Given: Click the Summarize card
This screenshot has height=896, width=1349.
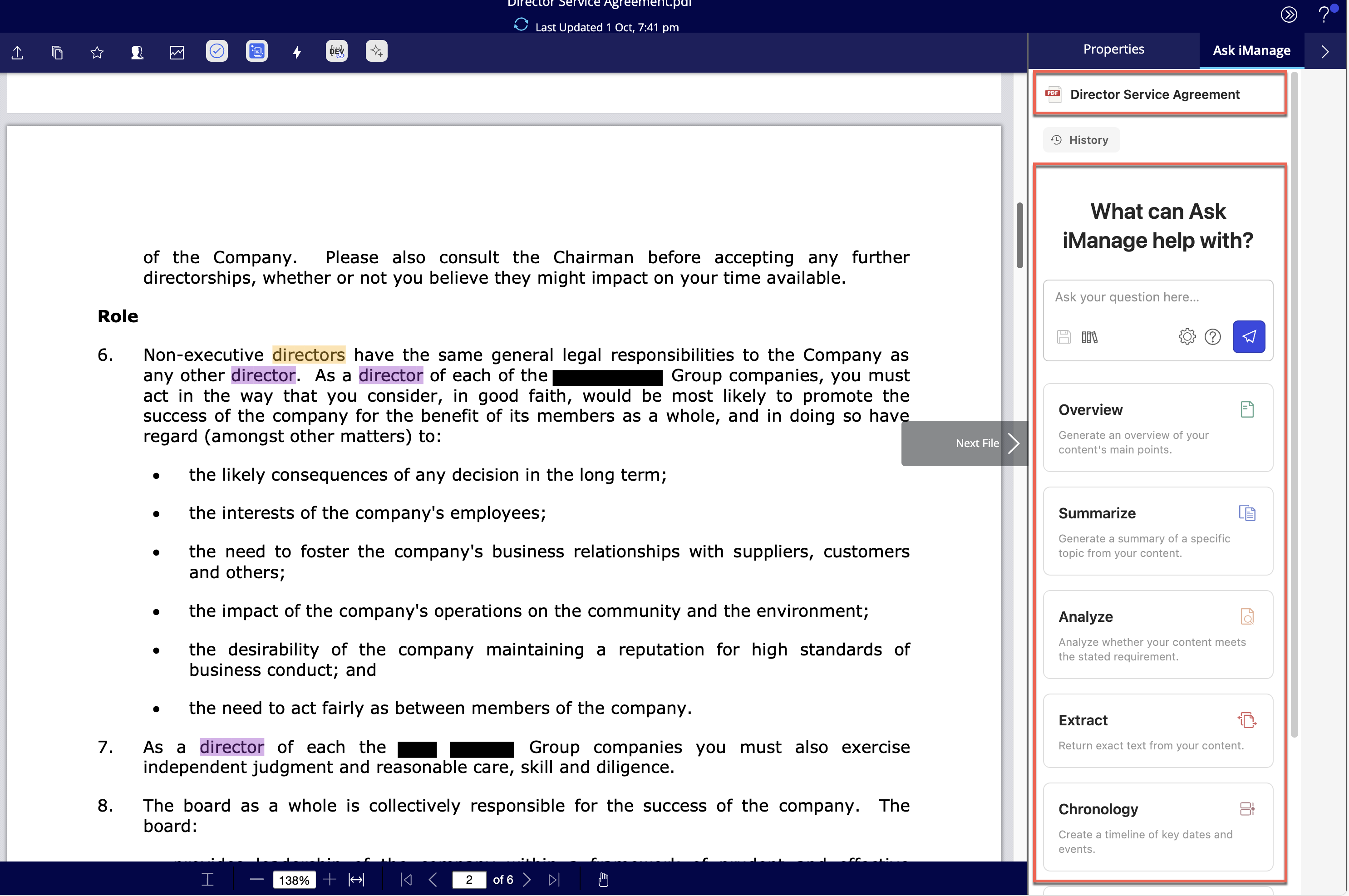Looking at the screenshot, I should click(1157, 532).
